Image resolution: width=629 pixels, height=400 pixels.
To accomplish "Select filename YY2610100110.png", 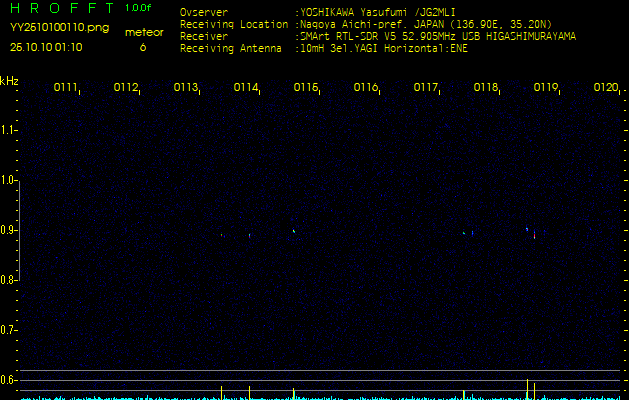I will (59, 27).
